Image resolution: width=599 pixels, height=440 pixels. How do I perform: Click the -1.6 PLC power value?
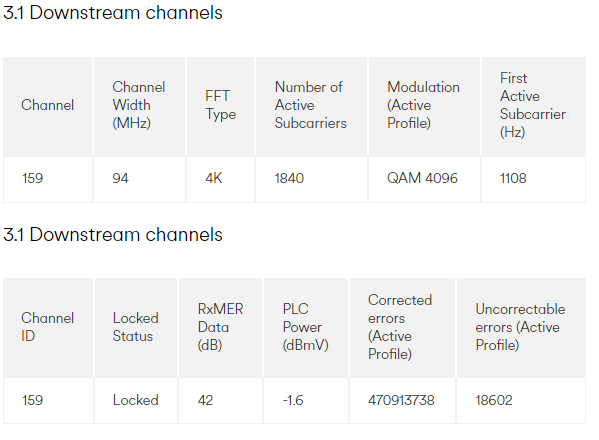click(x=293, y=400)
